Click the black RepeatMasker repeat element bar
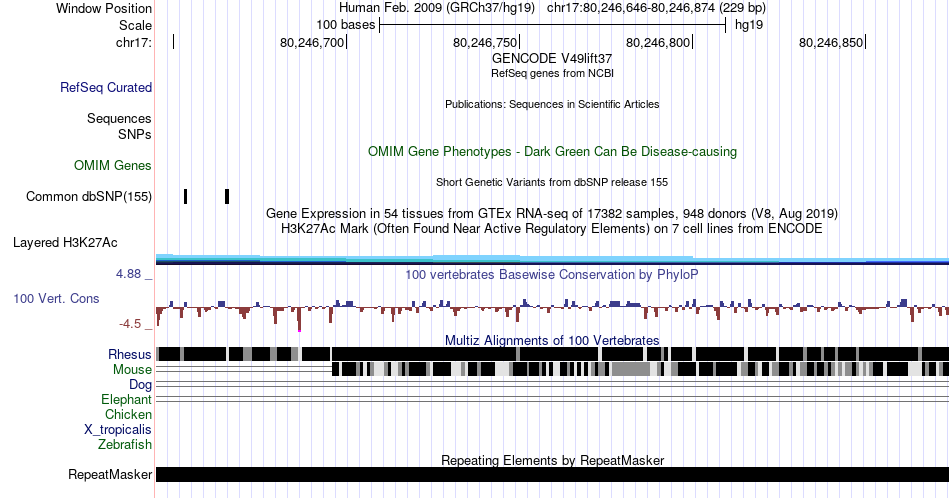Image resolution: width=950 pixels, height=498 pixels. (552, 474)
